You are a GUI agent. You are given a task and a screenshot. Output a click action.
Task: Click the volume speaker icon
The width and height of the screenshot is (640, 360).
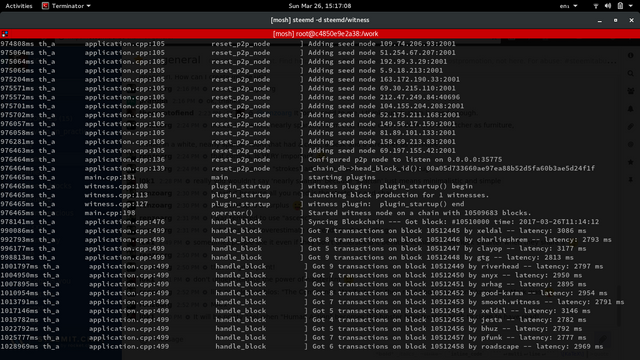[608, 6]
